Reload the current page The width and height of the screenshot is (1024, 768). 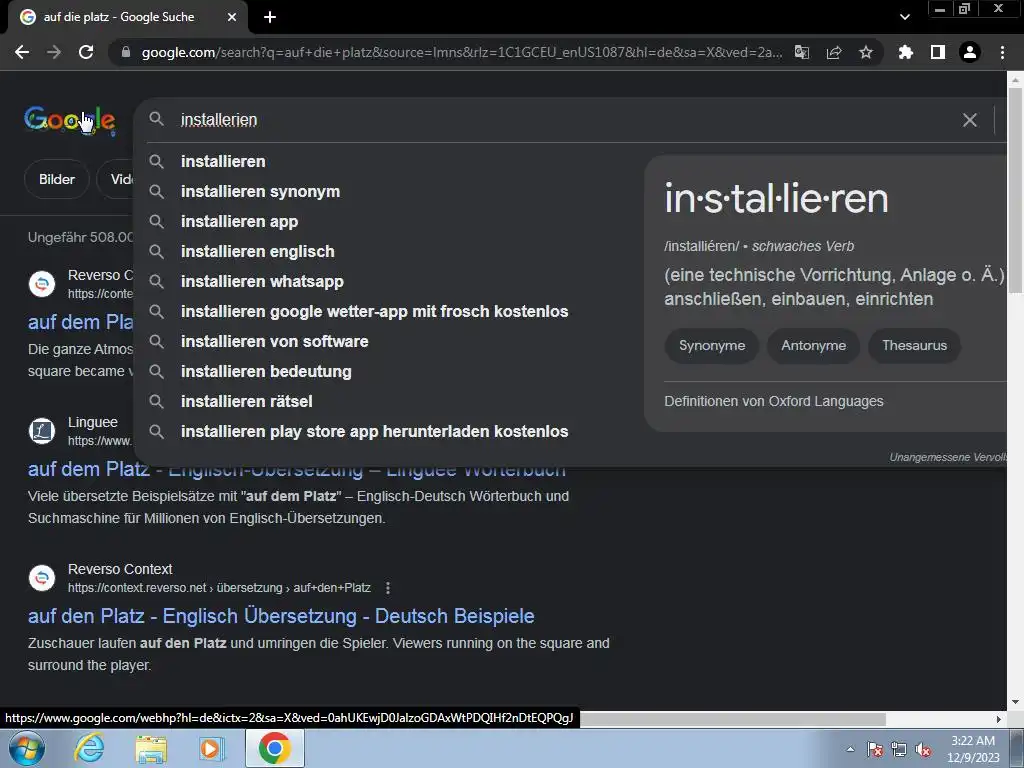pos(86,52)
